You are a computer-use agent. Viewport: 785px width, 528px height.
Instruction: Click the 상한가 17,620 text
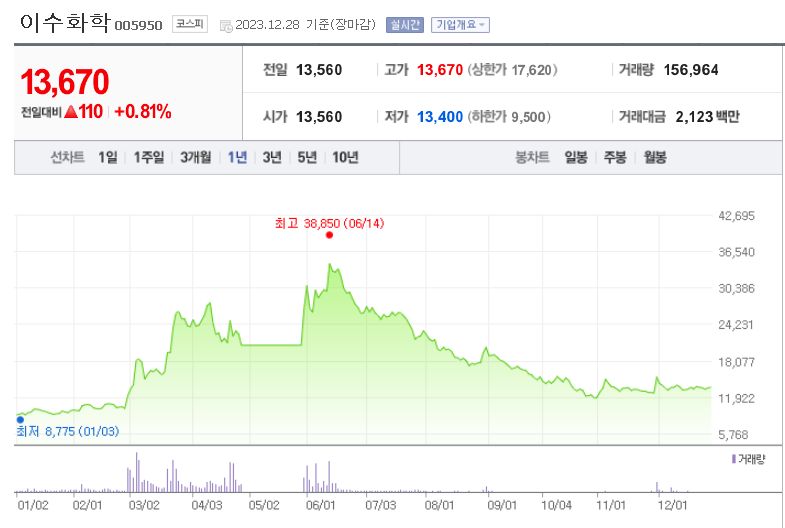point(512,70)
